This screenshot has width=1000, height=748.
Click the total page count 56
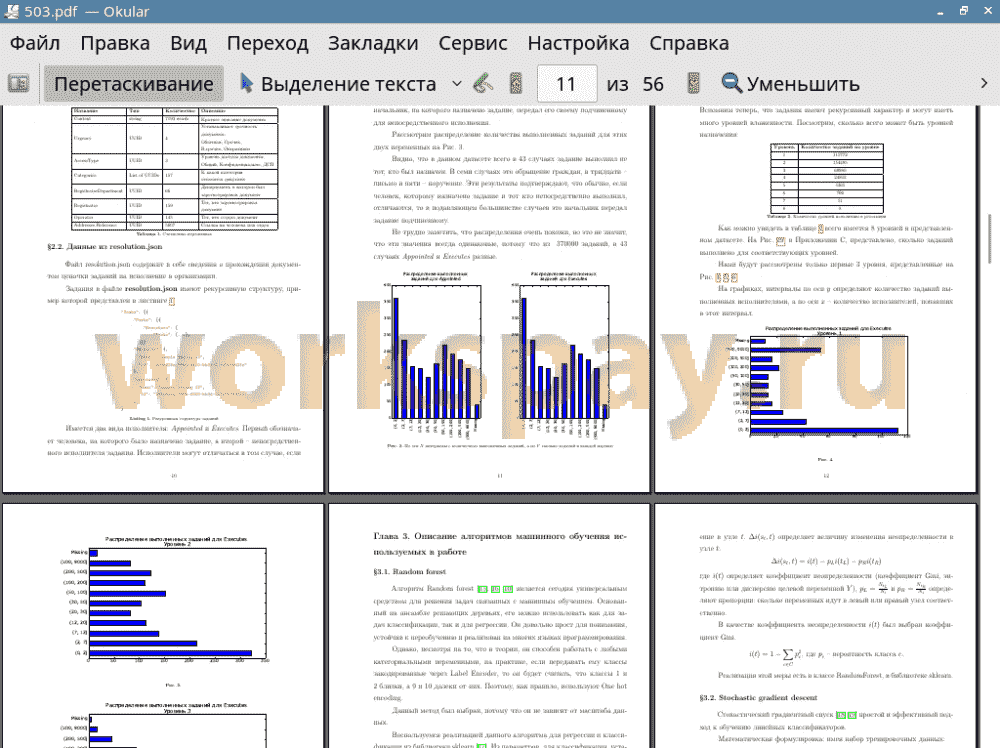pyautogui.click(x=652, y=84)
